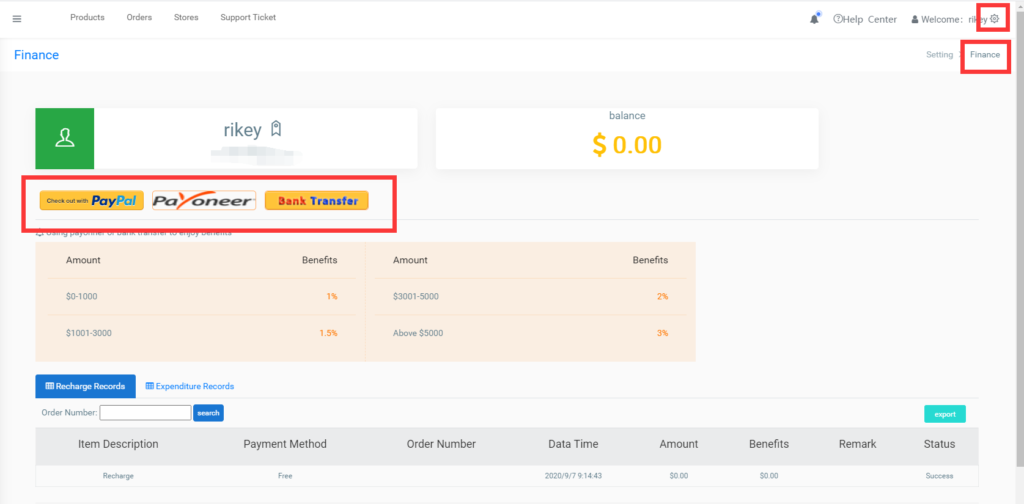Click the Order Number column header

pos(441,444)
